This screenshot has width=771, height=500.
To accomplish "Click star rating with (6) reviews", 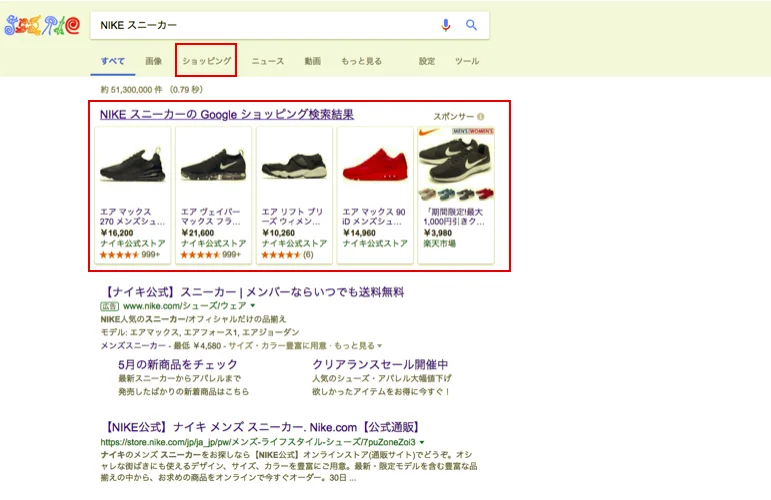I will click(x=287, y=255).
